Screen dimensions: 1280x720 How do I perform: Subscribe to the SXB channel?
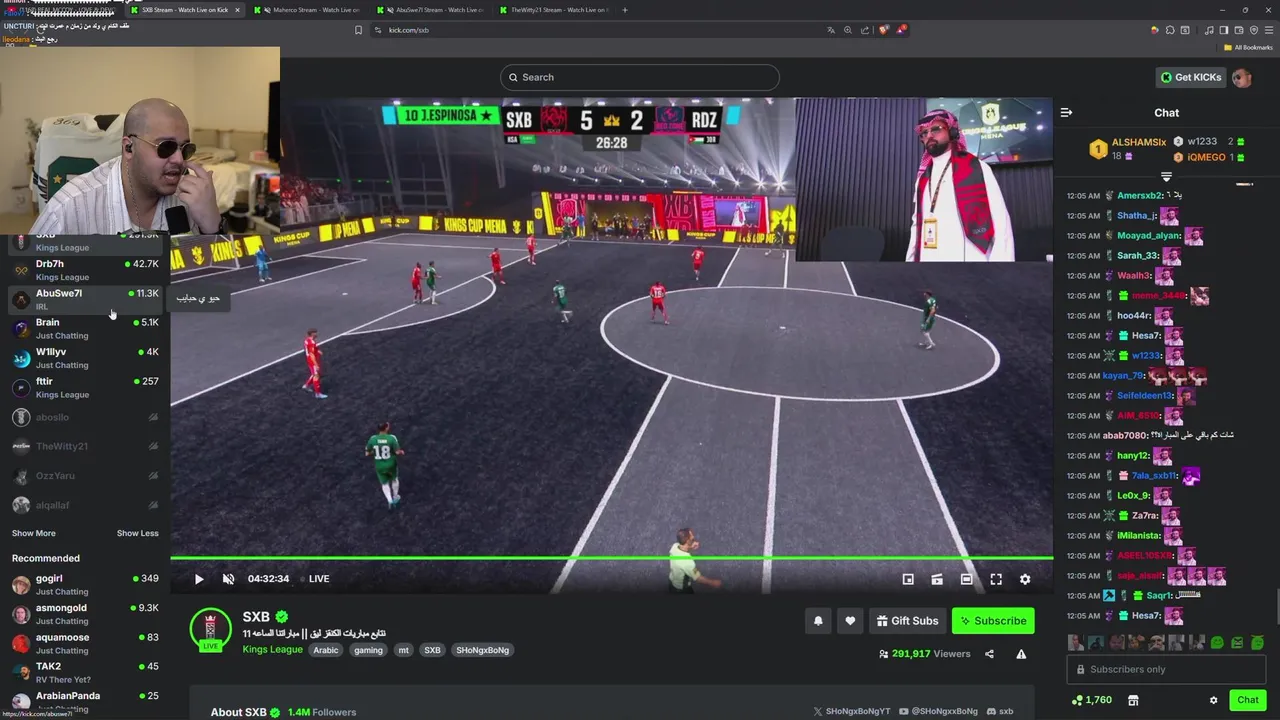(993, 621)
